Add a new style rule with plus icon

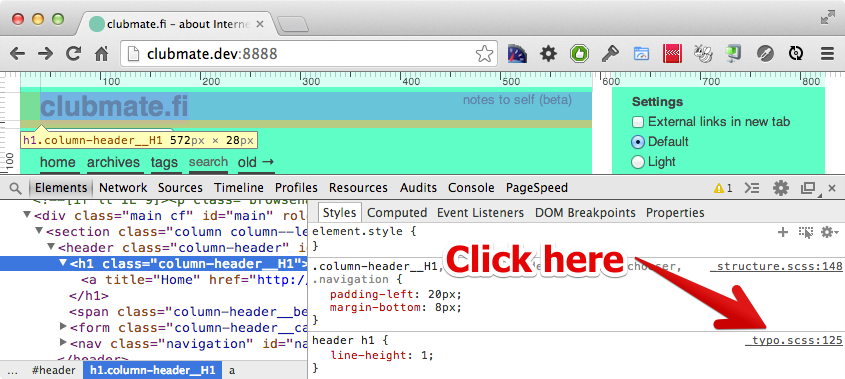point(782,232)
